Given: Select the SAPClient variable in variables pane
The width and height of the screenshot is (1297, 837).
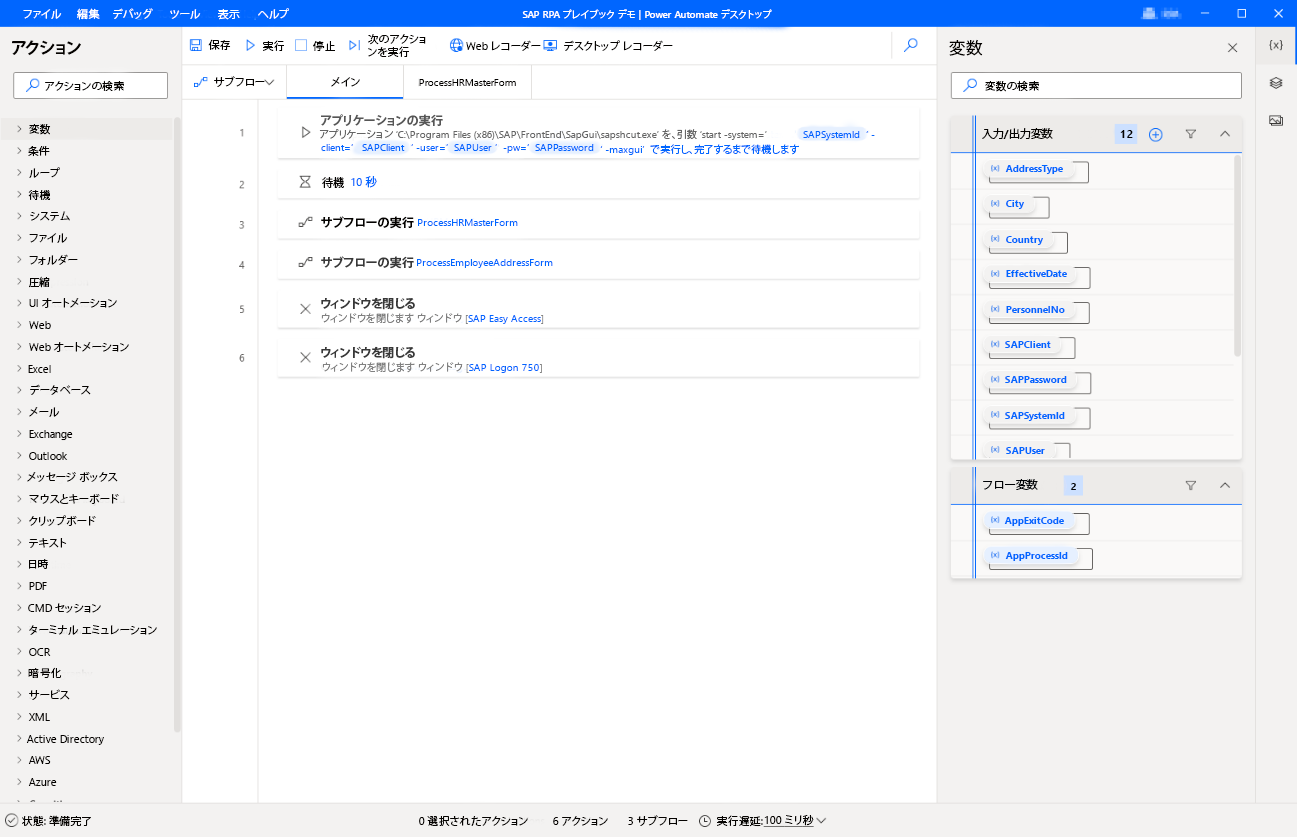Looking at the screenshot, I should point(1027,345).
